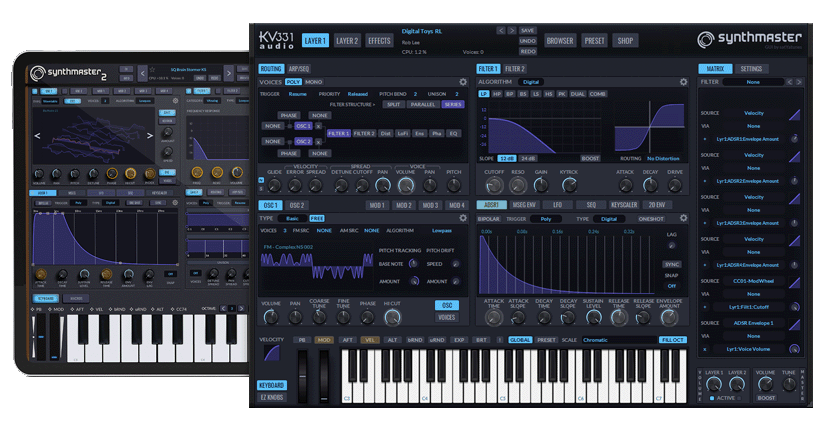Go to the next preset arrow
Image resolution: width=828 pixels, height=426 pixels.
512,31
